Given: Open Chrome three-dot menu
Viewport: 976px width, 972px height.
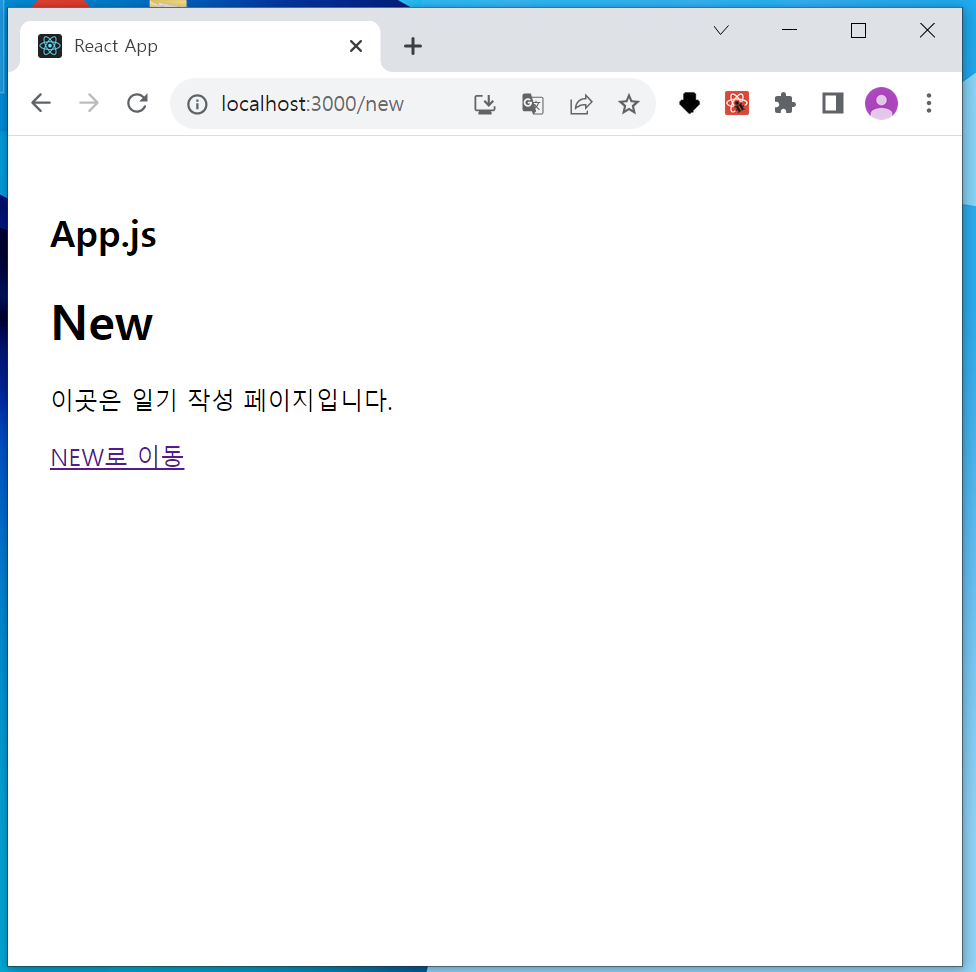Looking at the screenshot, I should [929, 103].
